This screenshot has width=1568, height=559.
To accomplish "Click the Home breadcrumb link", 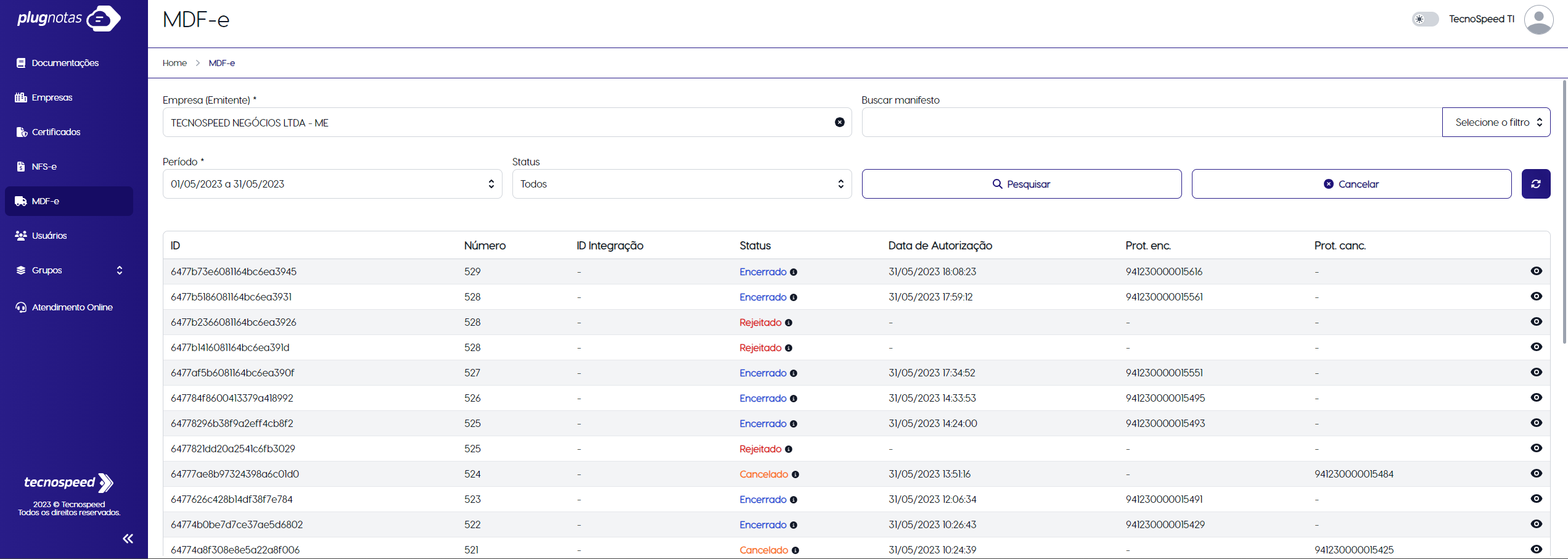I will (174, 63).
